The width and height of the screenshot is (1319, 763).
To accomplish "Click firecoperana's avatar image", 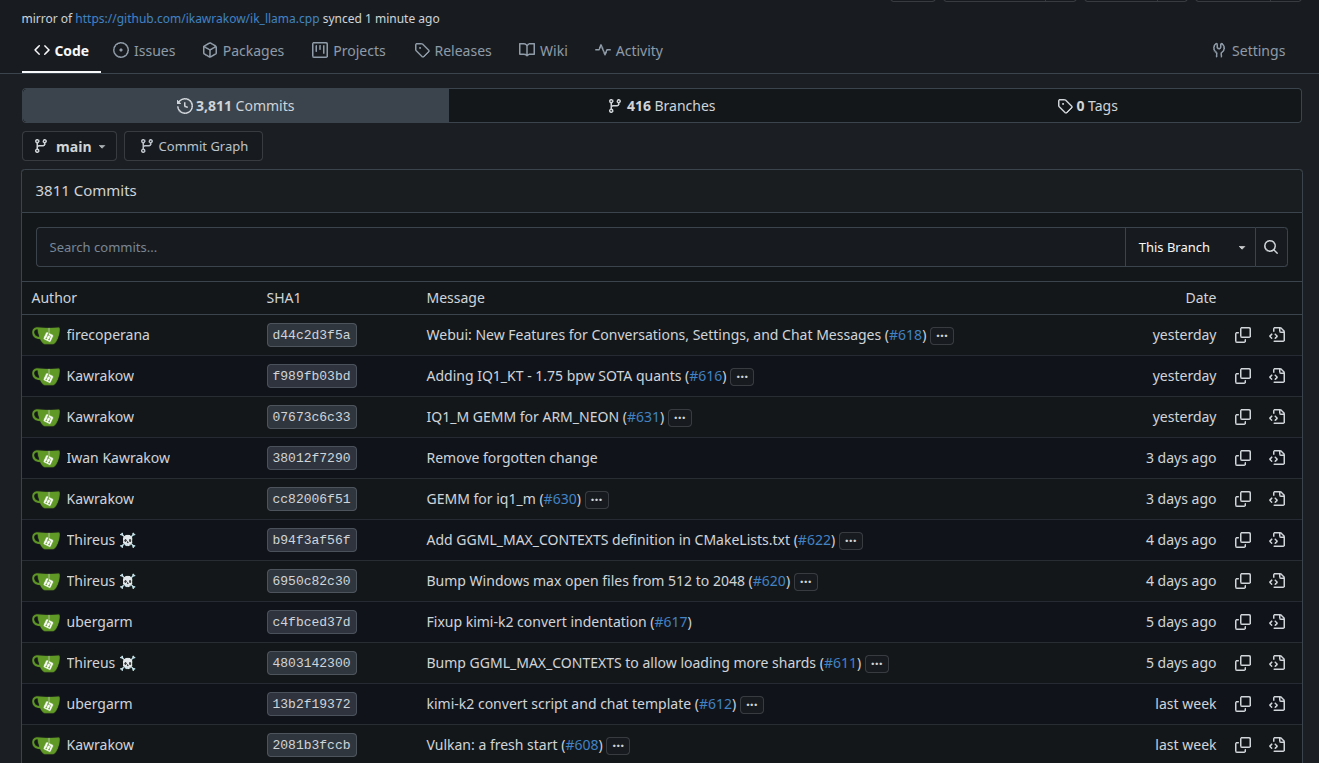I will pyautogui.click(x=46, y=335).
